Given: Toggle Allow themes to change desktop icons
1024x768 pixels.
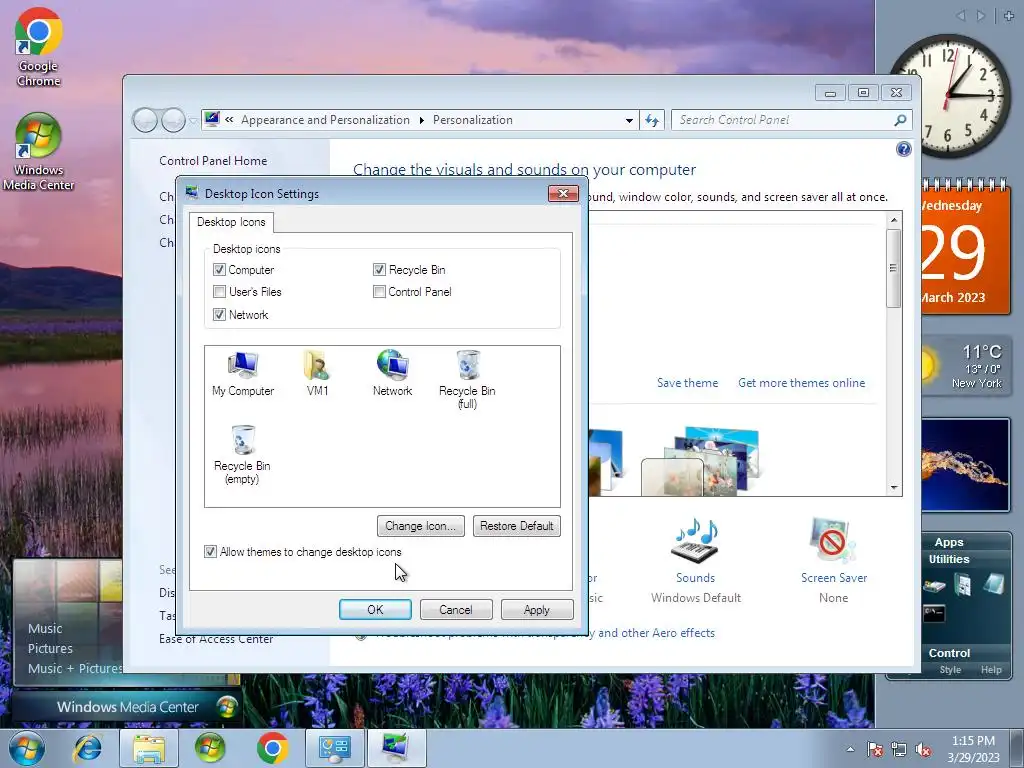Looking at the screenshot, I should [210, 552].
